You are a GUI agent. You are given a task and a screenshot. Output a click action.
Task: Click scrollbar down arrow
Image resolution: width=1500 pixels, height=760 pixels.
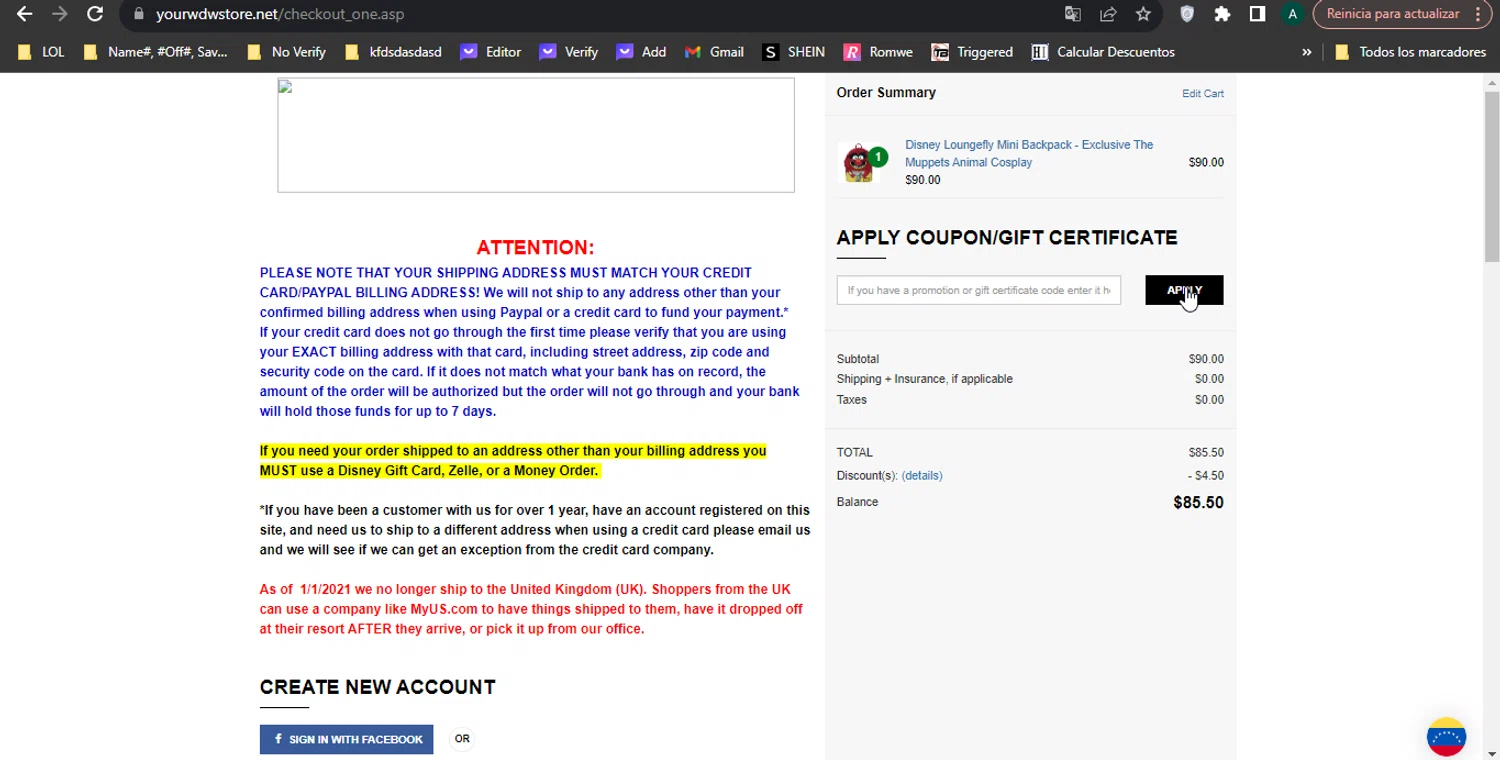click(1491, 753)
